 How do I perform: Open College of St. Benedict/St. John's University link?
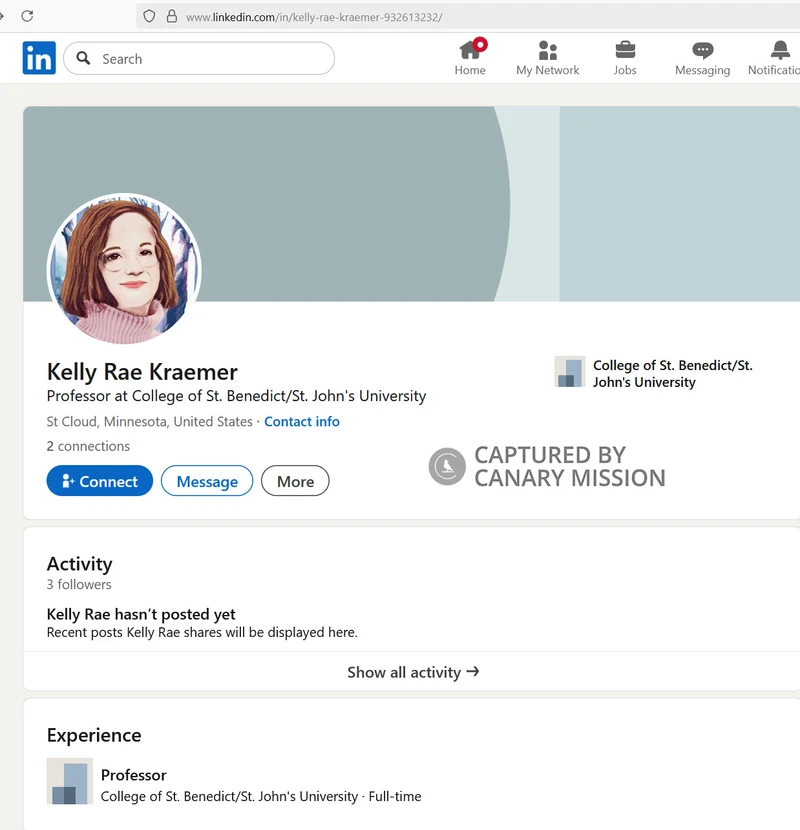[672, 374]
